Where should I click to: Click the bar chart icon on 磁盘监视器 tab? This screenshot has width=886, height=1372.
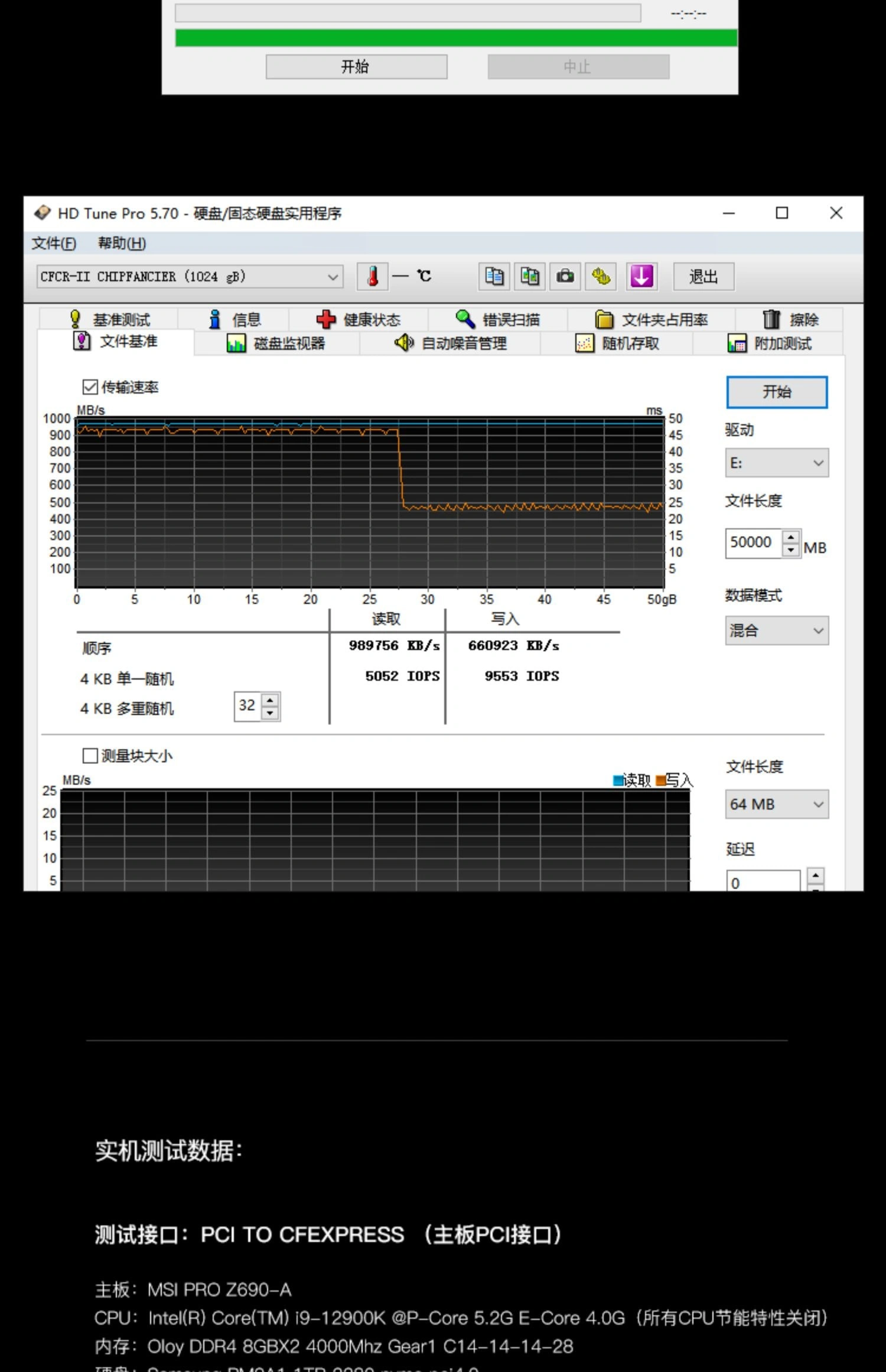click(236, 343)
